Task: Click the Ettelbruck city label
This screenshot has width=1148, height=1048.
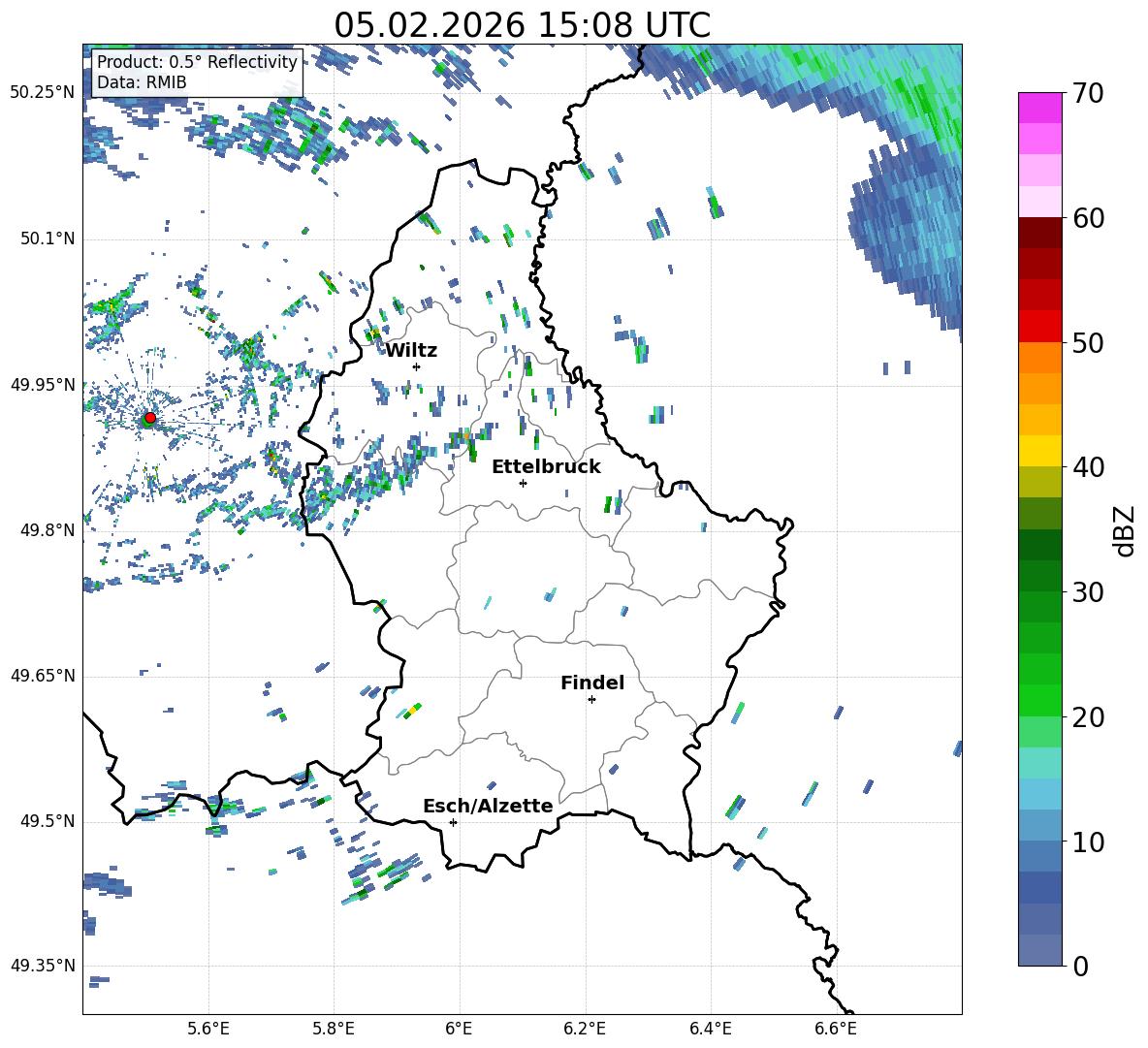Action: [x=546, y=467]
